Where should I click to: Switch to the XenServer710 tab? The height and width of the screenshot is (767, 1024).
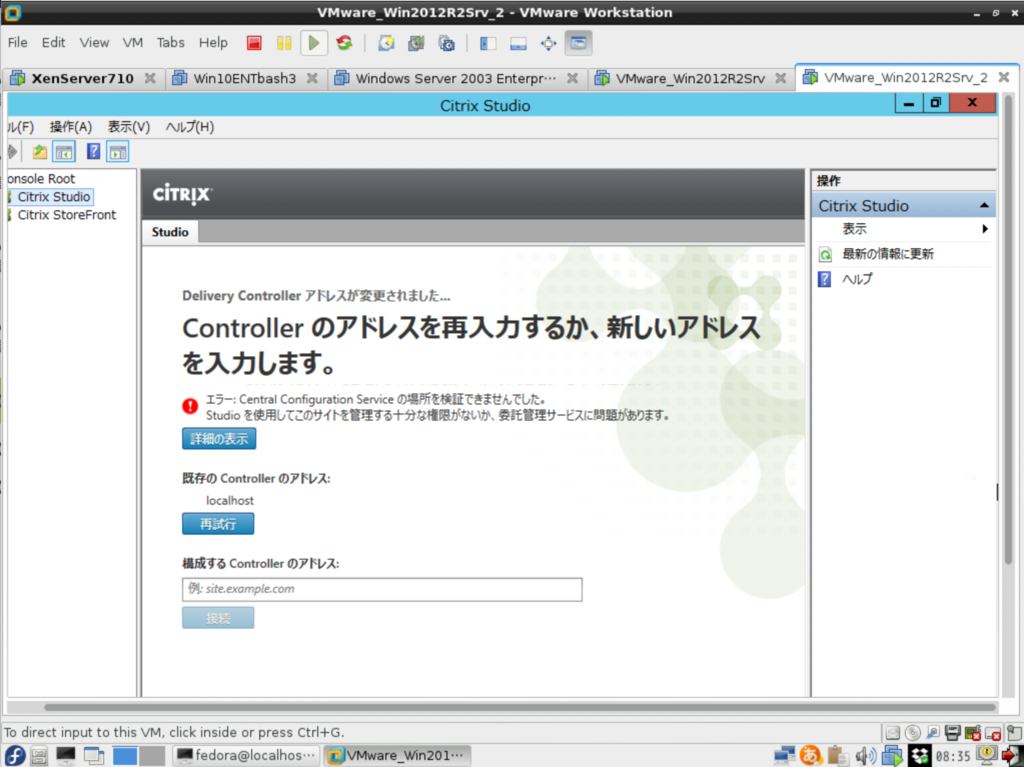coord(82,78)
